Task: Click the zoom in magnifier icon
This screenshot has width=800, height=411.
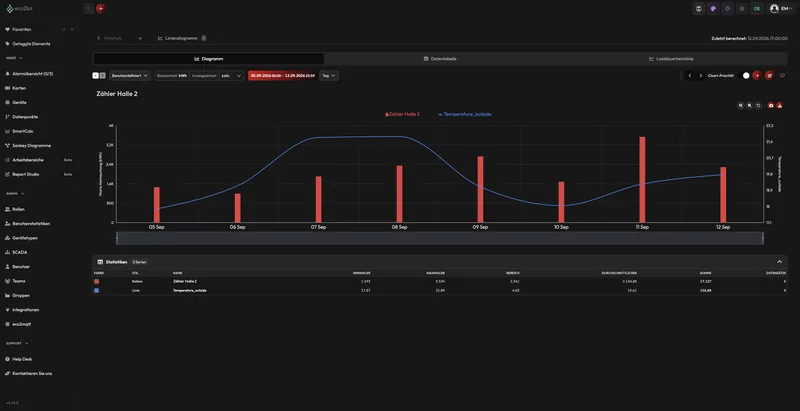Action: point(741,106)
